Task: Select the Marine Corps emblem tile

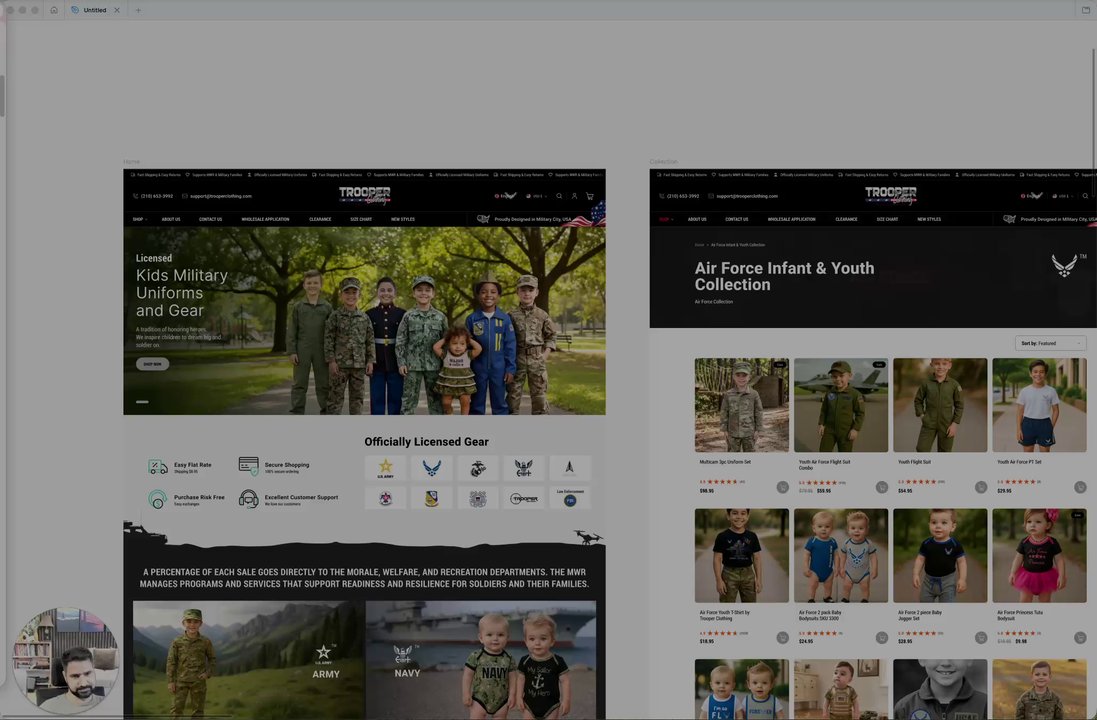Action: [478, 468]
